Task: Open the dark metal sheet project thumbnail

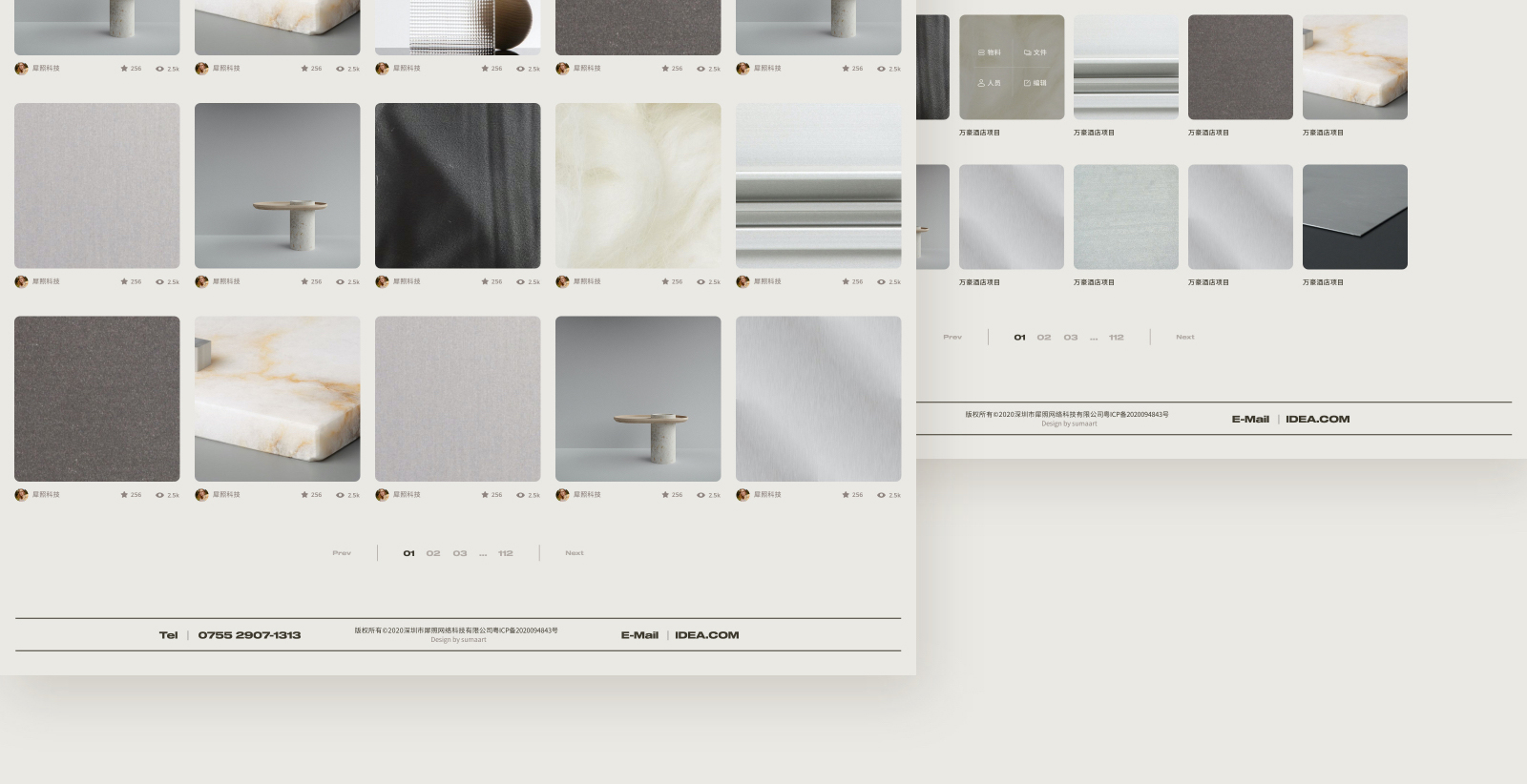Action: pyautogui.click(x=1354, y=217)
